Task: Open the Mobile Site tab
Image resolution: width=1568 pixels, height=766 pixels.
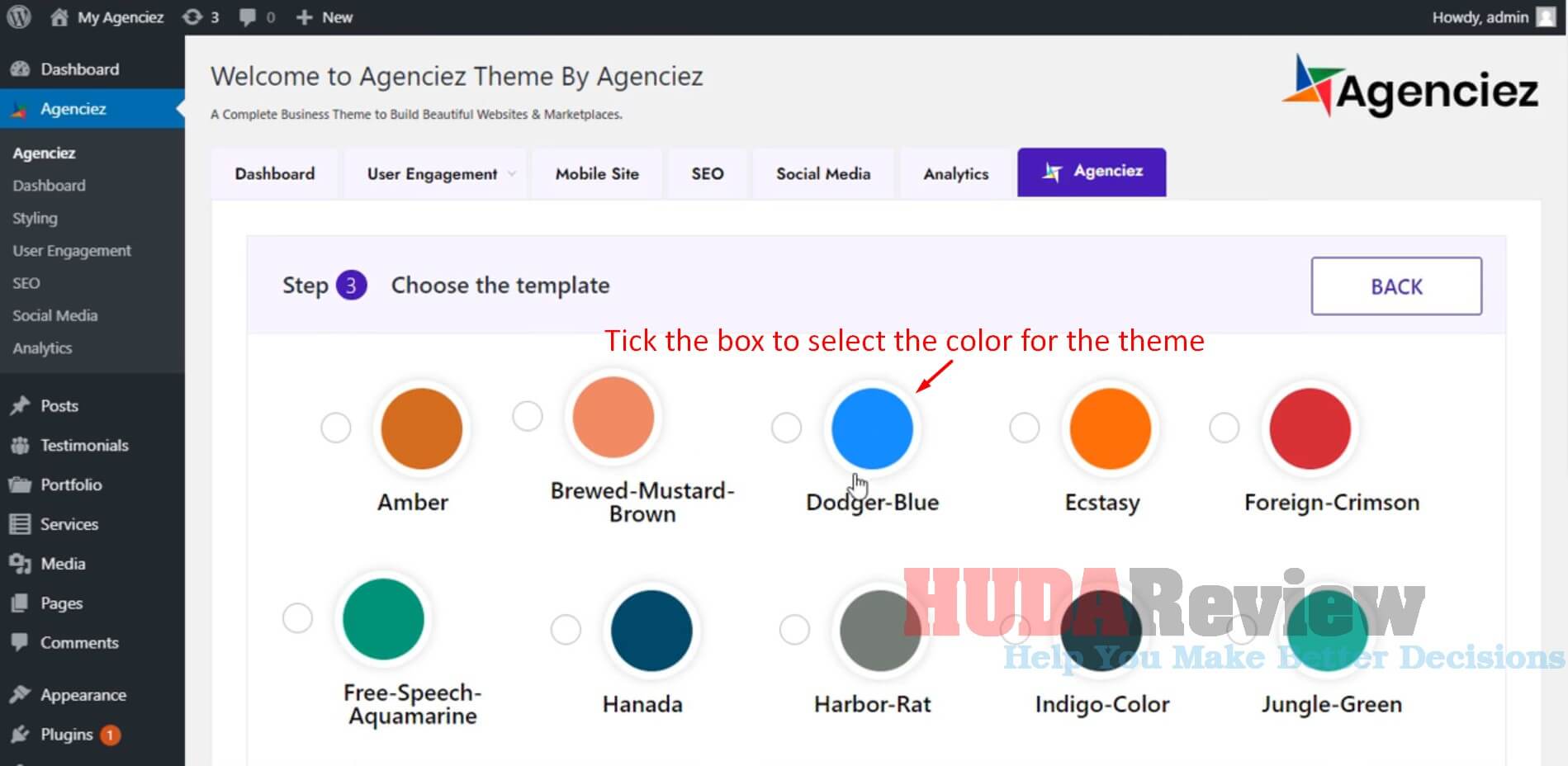Action: tap(597, 173)
